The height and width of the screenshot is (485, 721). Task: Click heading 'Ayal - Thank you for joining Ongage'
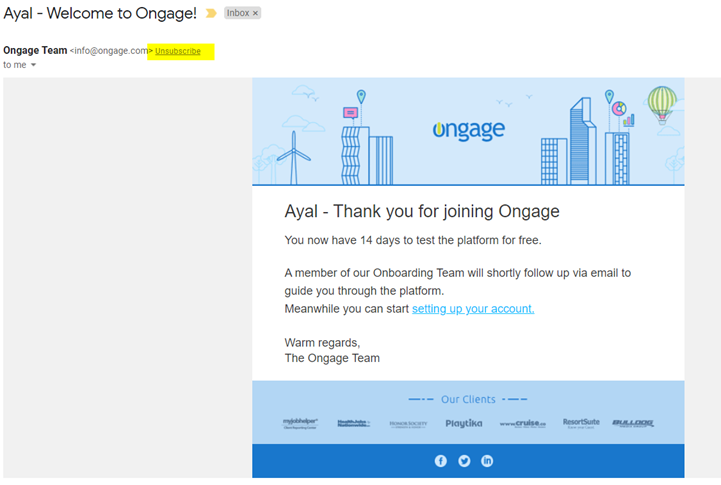(x=422, y=211)
